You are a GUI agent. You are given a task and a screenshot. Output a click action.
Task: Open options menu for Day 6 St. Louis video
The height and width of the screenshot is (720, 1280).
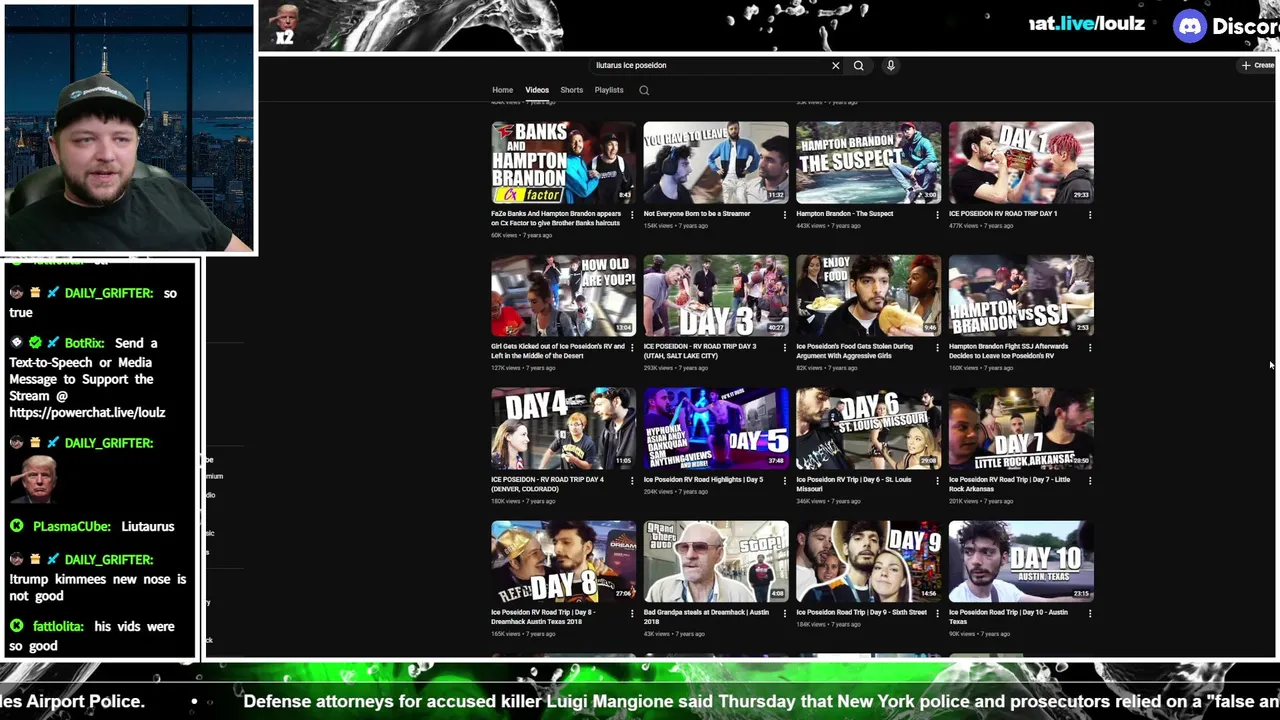point(937,480)
